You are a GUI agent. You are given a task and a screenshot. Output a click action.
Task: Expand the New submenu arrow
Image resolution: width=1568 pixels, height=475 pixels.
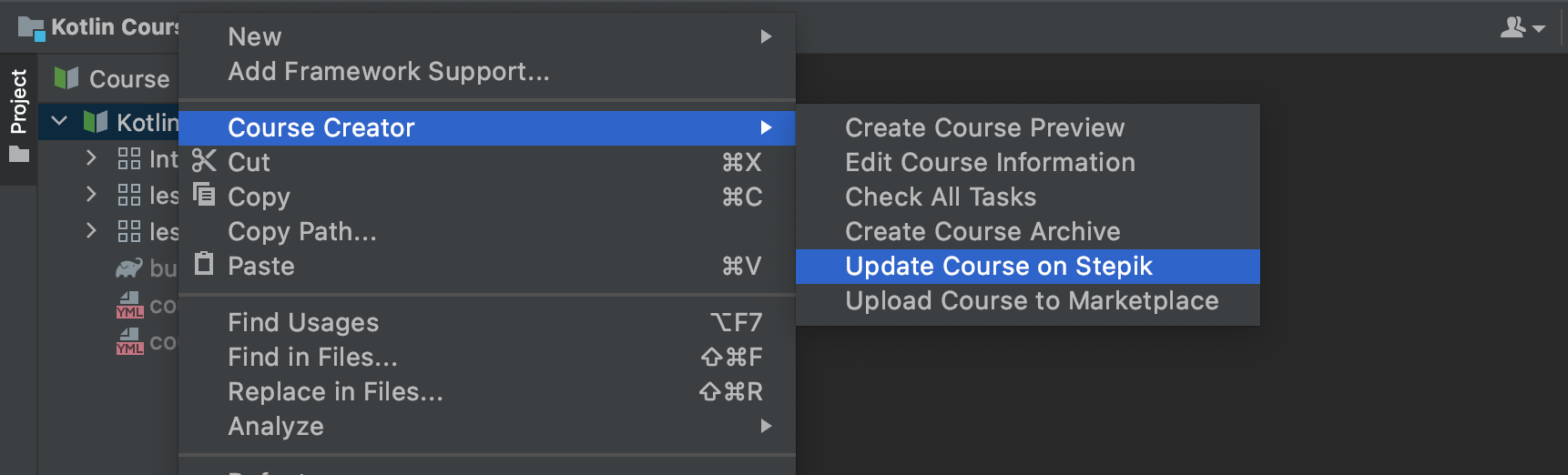tap(766, 36)
